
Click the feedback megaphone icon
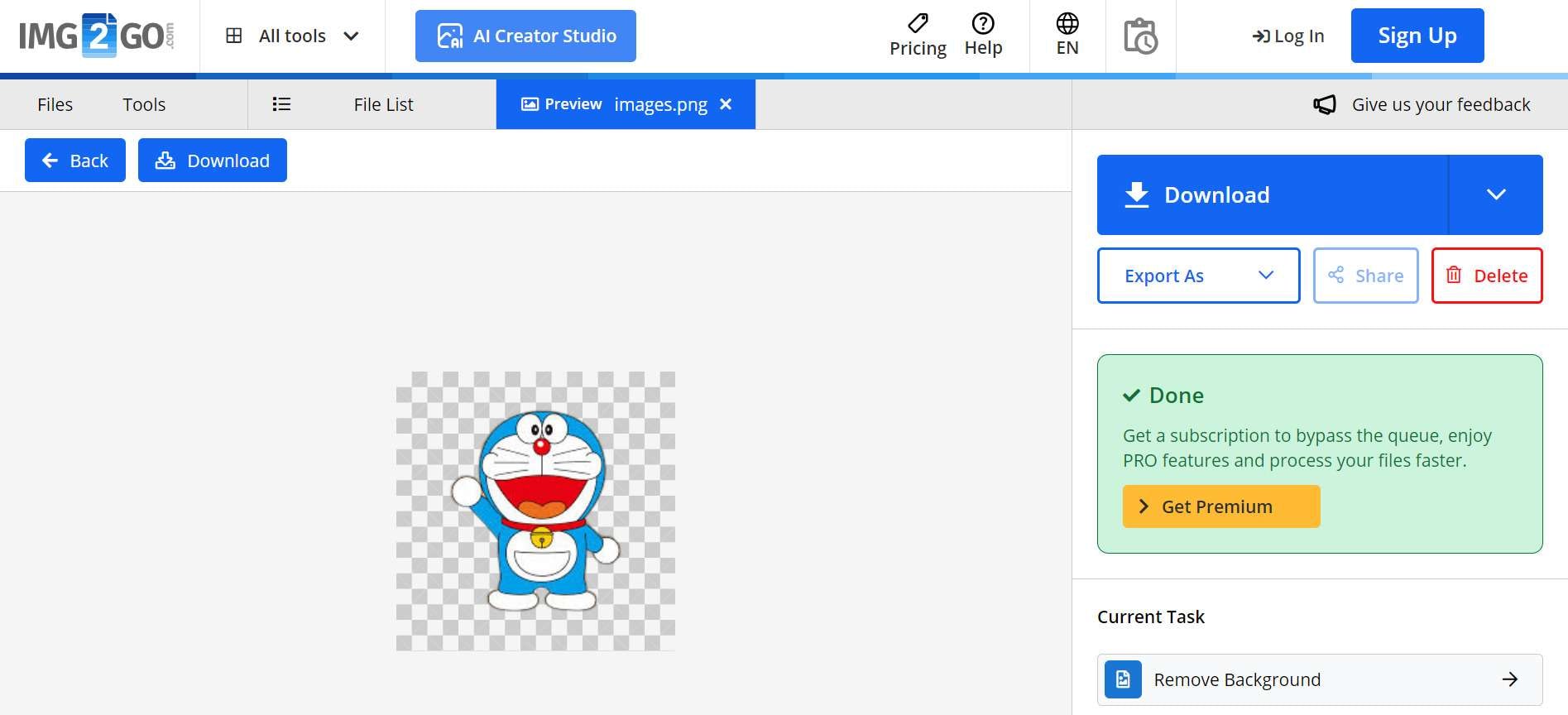(1325, 104)
